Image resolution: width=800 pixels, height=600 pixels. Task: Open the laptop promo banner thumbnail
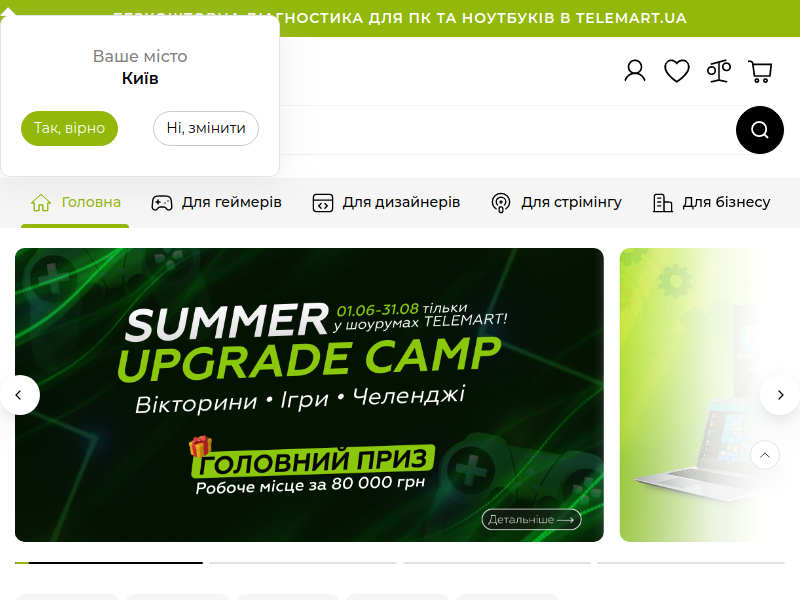(x=710, y=395)
